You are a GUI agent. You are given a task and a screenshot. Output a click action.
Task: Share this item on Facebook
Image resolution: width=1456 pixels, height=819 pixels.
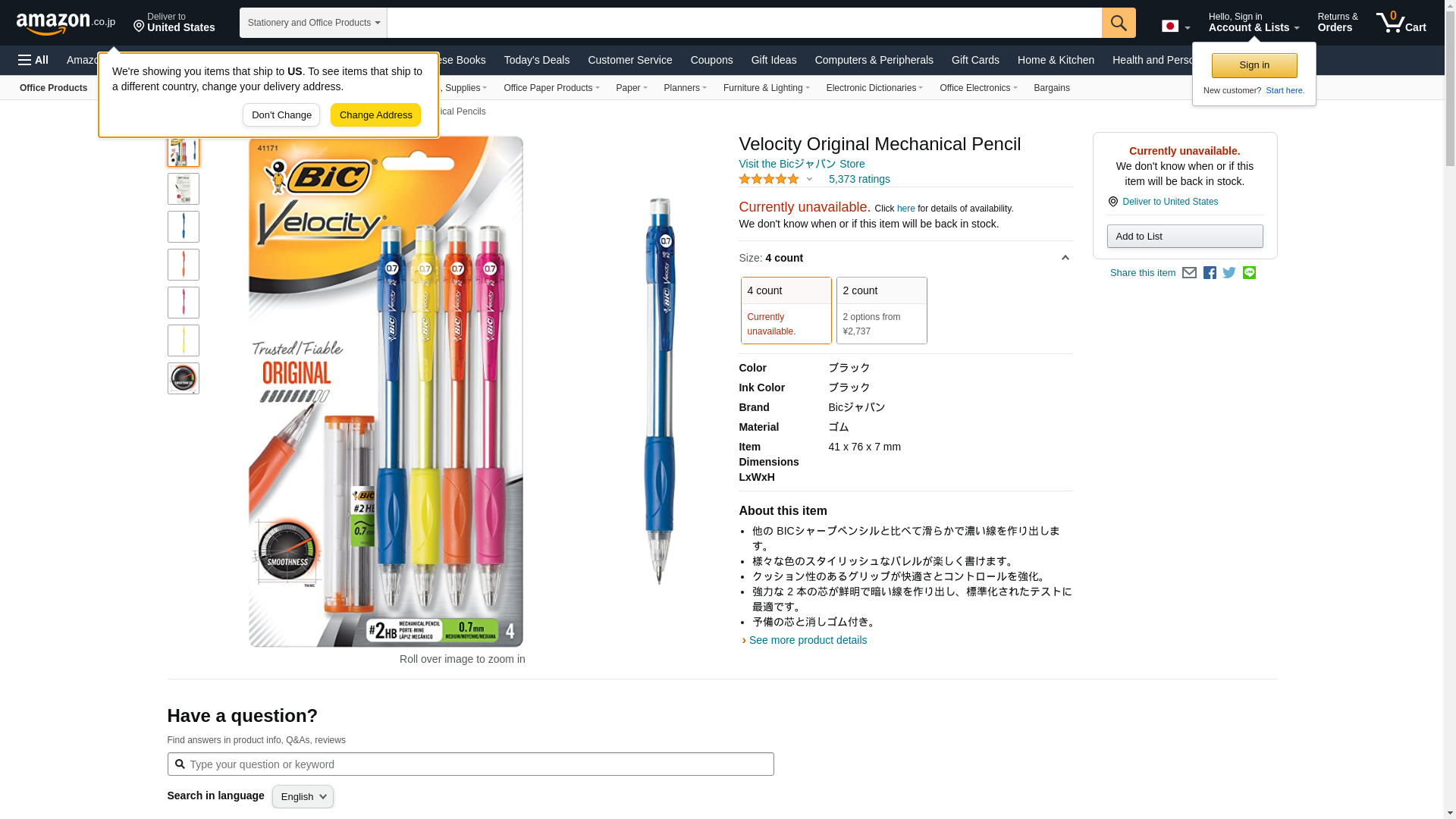[x=1210, y=273]
